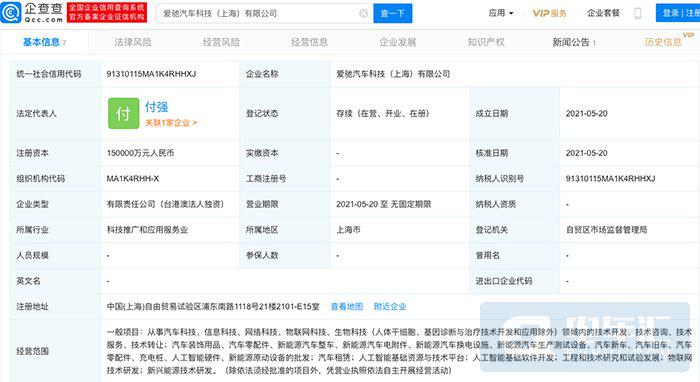Click the 统一社会信用代码 label
This screenshot has height=382, width=700.
click(49, 74)
